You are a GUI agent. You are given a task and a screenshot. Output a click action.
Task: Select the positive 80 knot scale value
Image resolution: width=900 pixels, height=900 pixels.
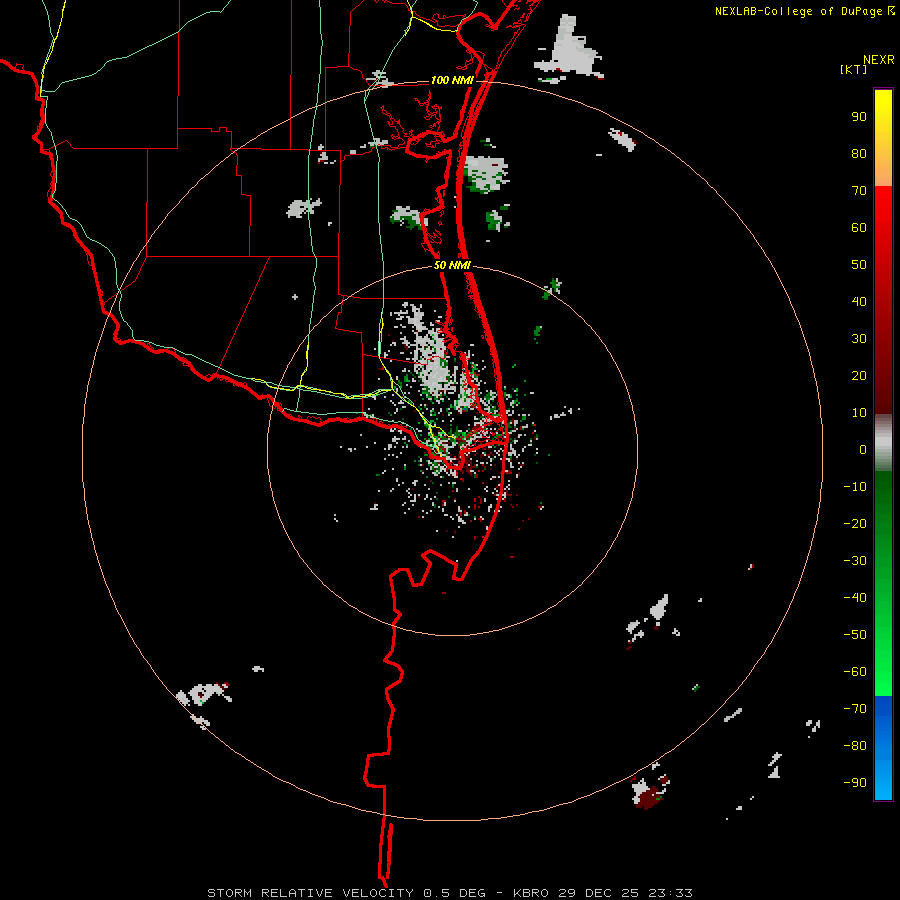[x=859, y=153]
